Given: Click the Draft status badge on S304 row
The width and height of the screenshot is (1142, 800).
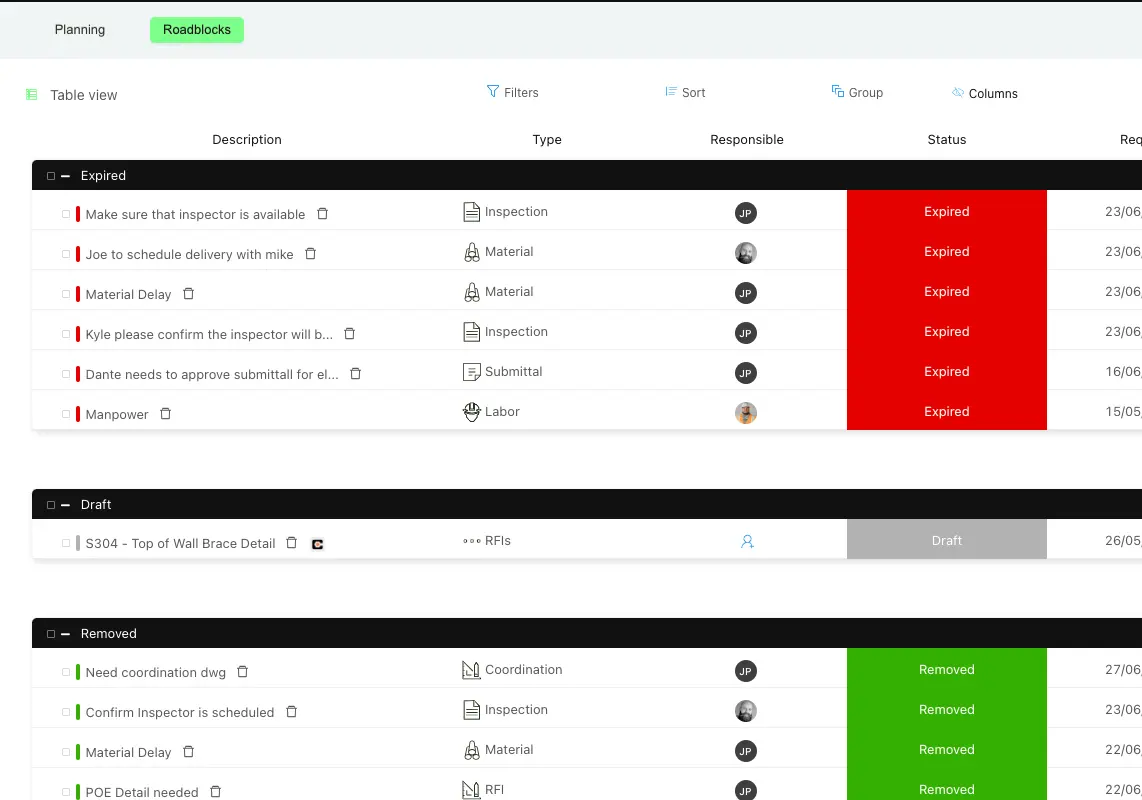Looking at the screenshot, I should 946,540.
